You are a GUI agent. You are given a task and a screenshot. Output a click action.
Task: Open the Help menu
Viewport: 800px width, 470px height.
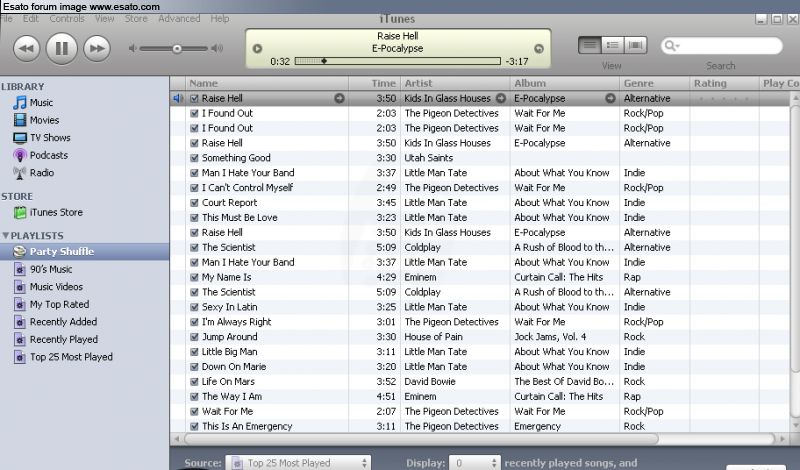(220, 18)
